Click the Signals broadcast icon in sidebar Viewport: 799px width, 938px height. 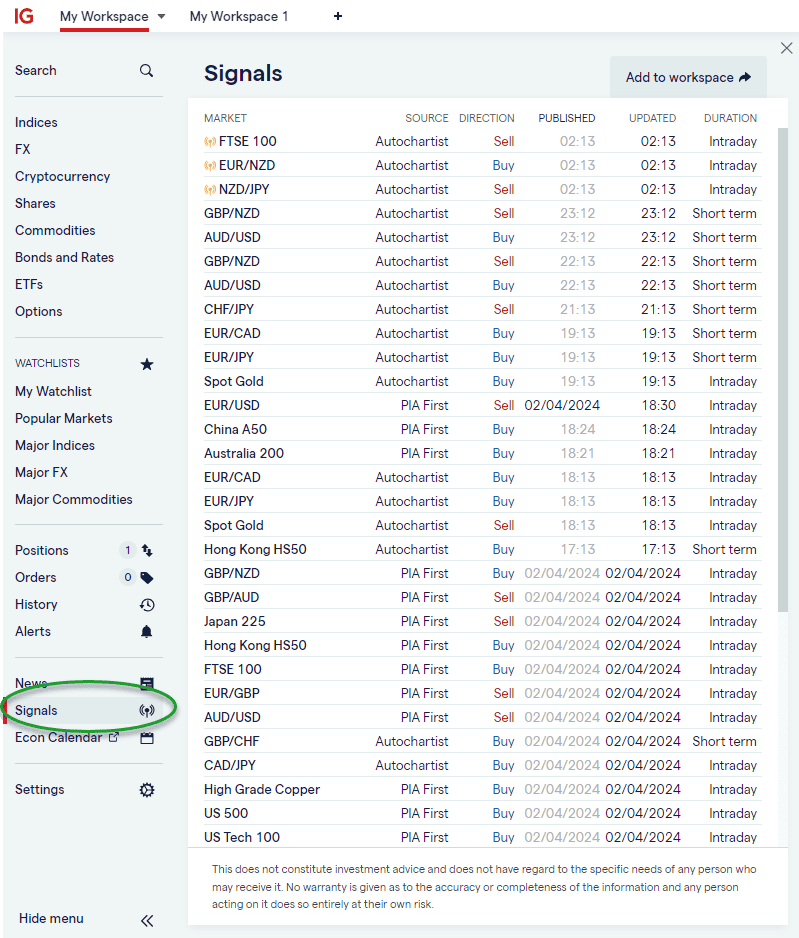(x=147, y=711)
